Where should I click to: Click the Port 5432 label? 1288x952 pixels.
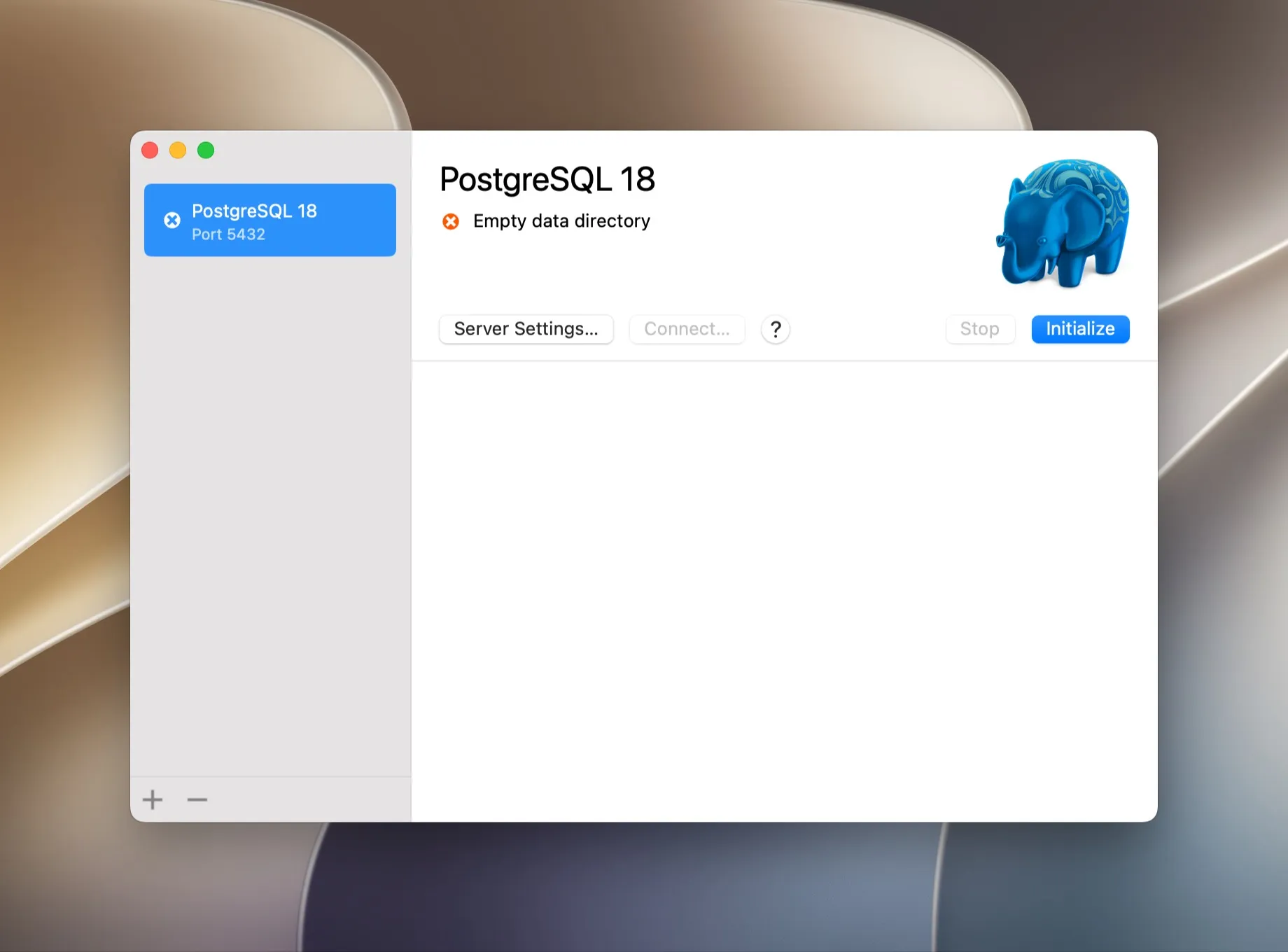coord(228,234)
